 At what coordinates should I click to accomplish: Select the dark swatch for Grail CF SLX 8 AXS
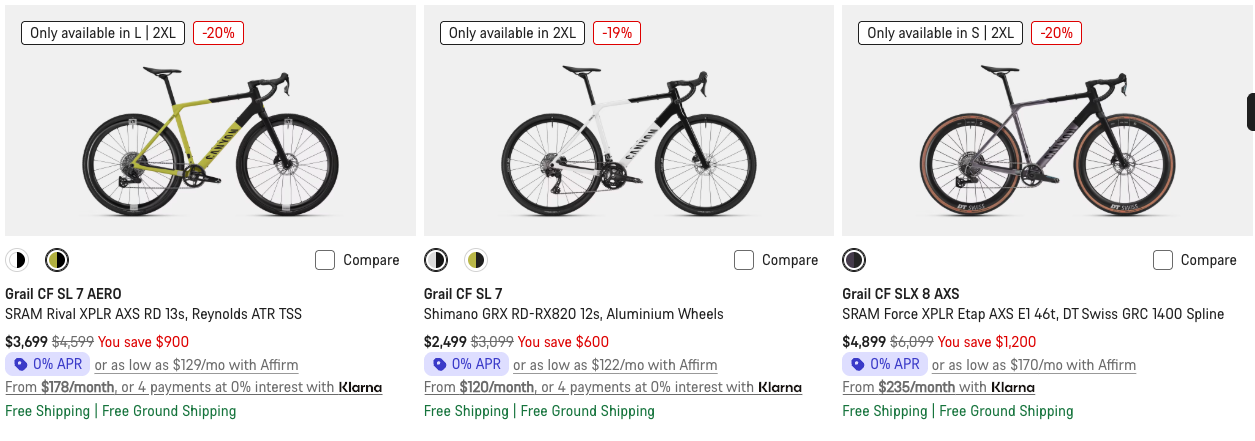coord(854,260)
